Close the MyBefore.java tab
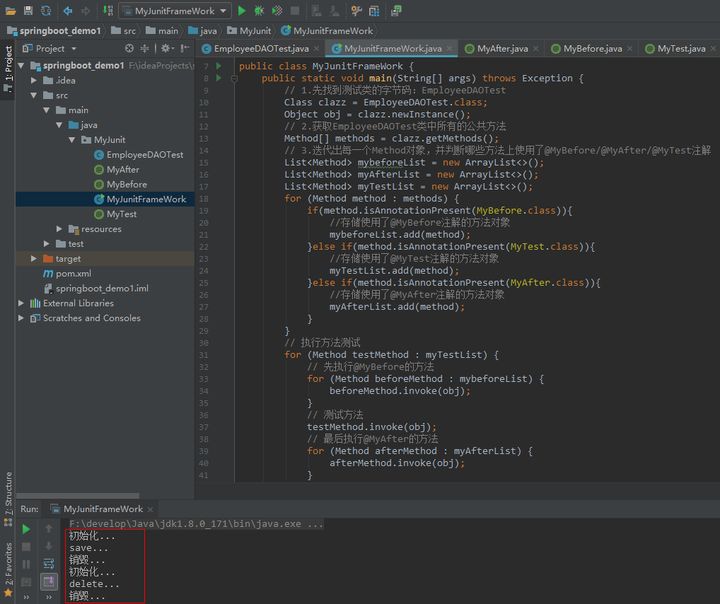720x604 pixels. pos(630,48)
